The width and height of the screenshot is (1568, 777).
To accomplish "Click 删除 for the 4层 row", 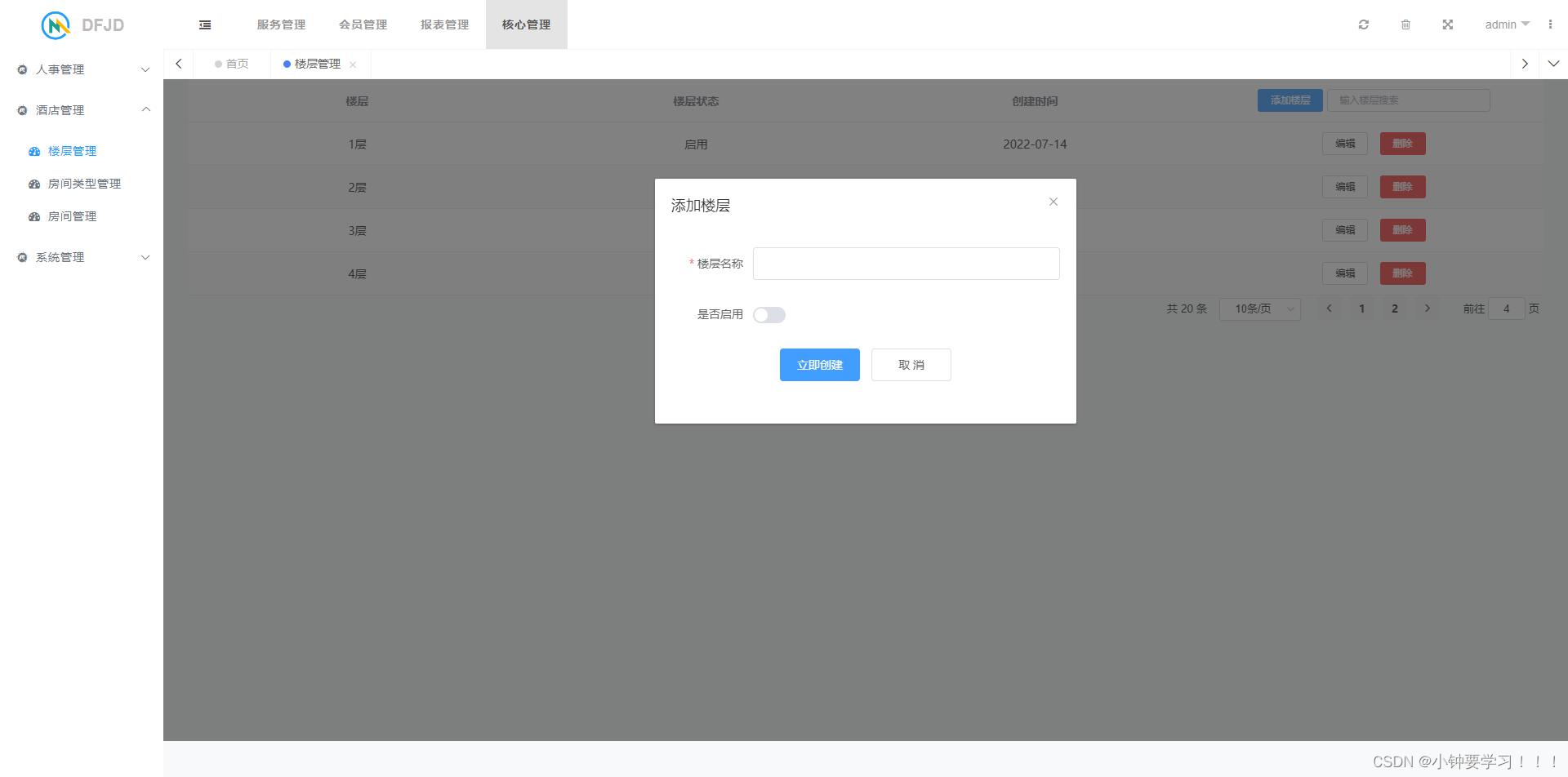I will (x=1403, y=273).
